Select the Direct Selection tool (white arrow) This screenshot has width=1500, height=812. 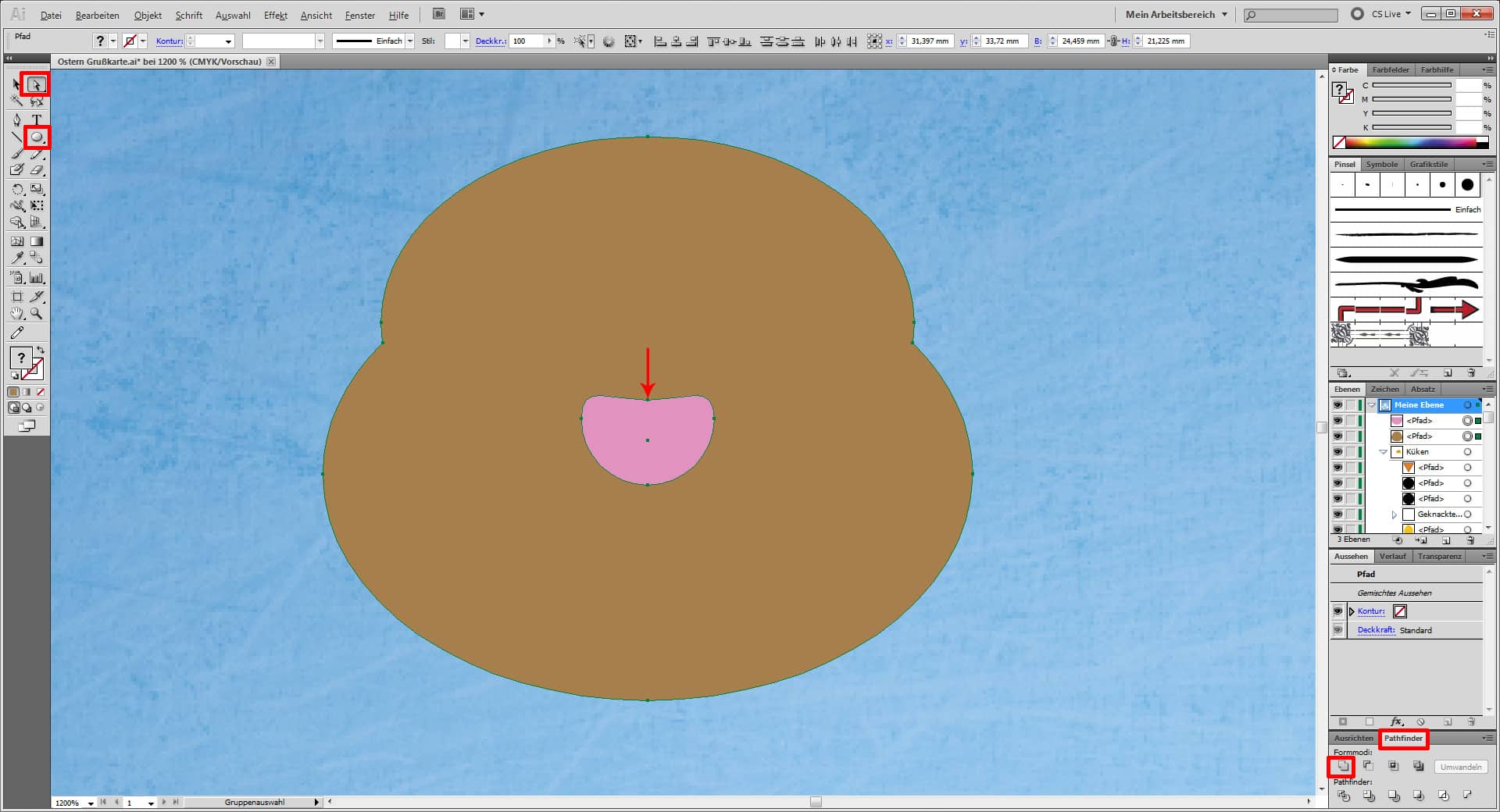(36, 84)
